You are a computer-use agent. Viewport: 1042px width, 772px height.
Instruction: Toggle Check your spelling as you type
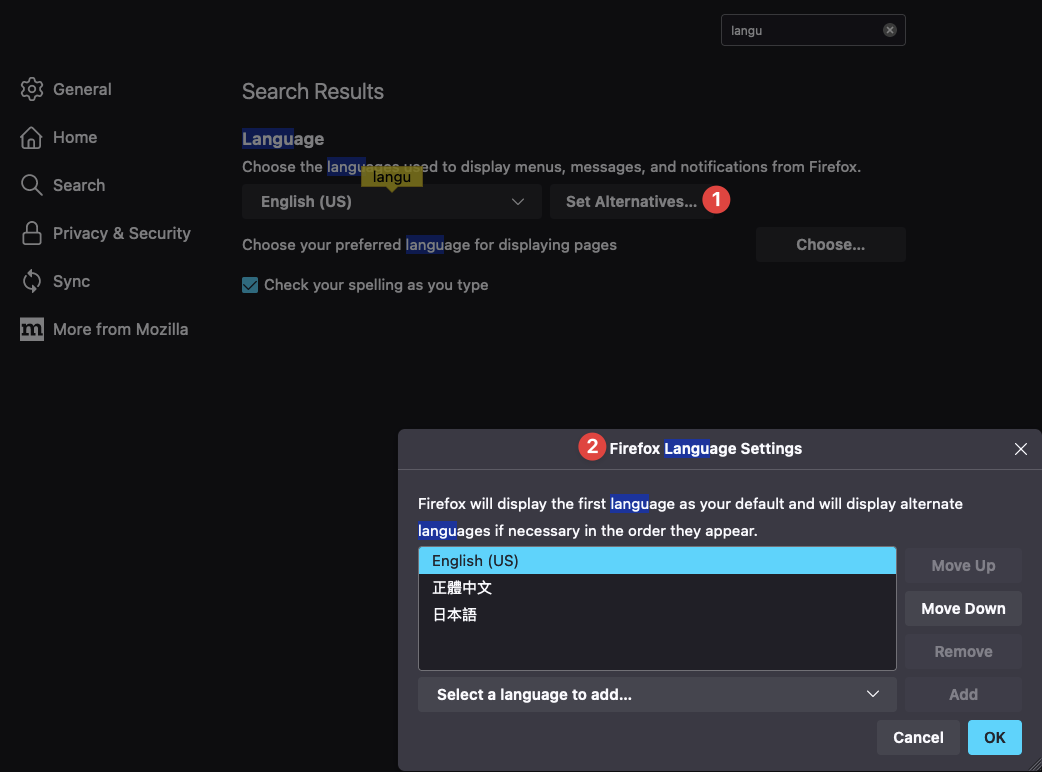(x=250, y=285)
